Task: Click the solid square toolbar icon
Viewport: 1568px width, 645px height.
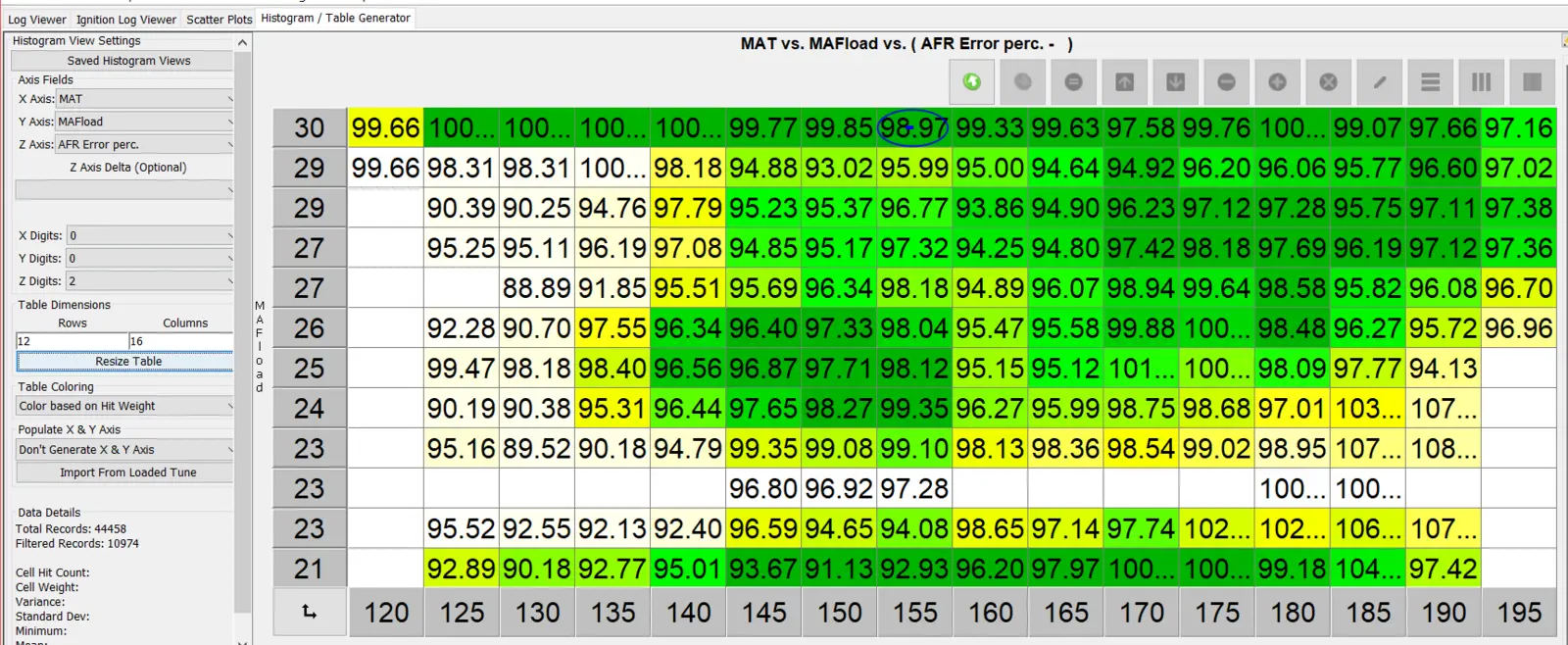Action: (x=1533, y=82)
